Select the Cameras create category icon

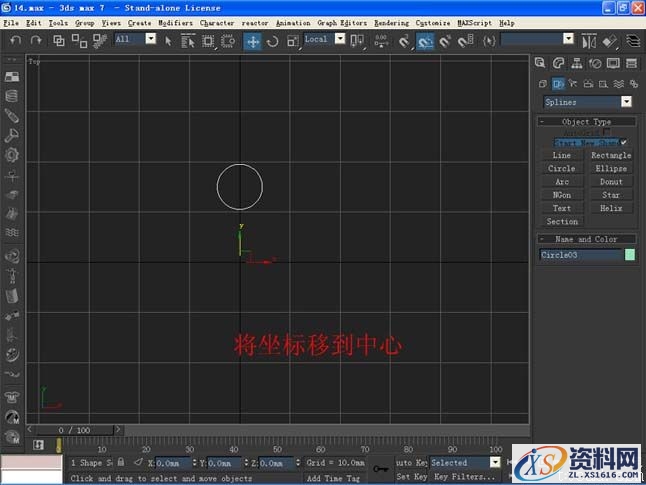[588, 84]
